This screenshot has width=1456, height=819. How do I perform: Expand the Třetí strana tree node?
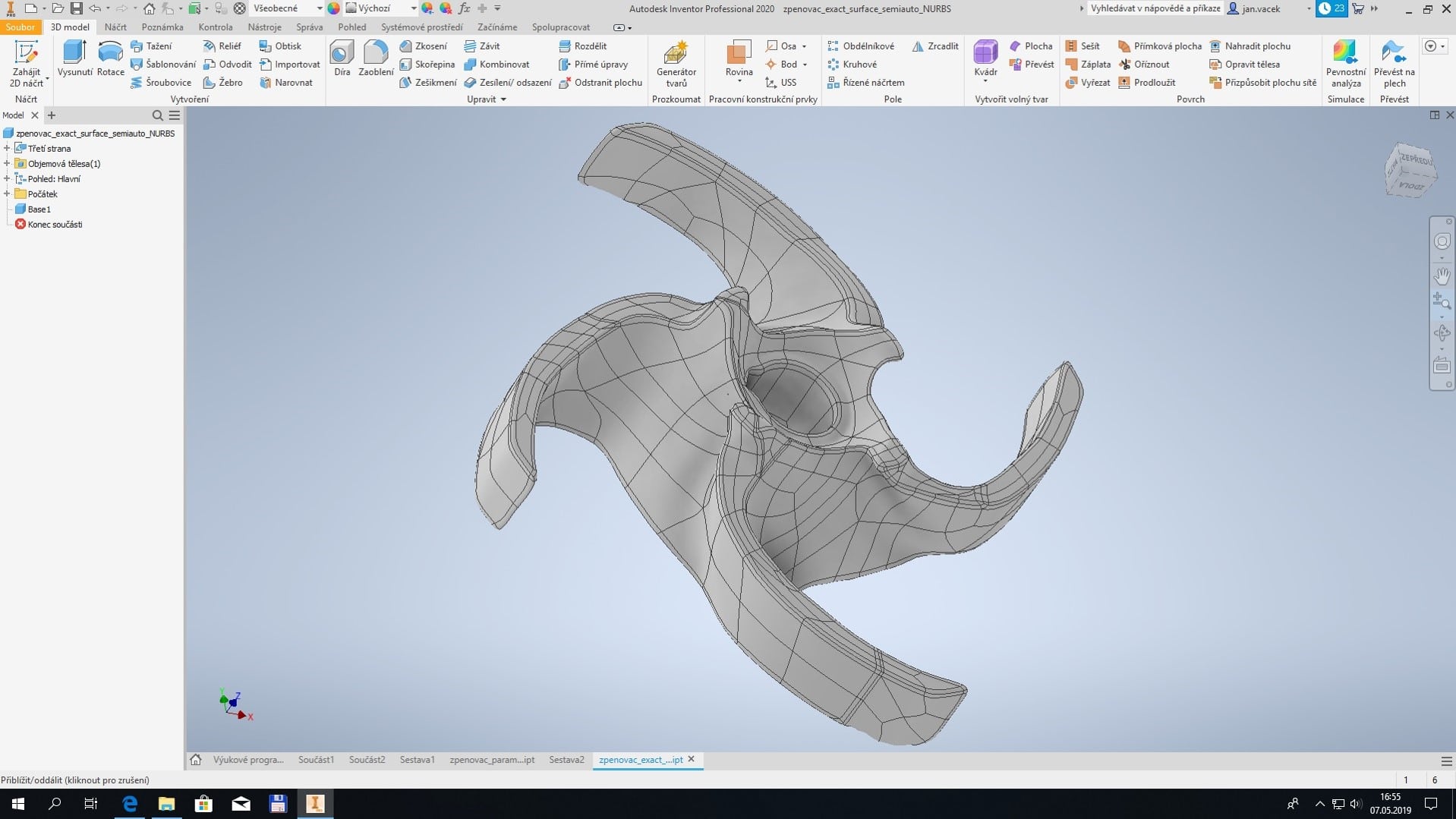7,149
